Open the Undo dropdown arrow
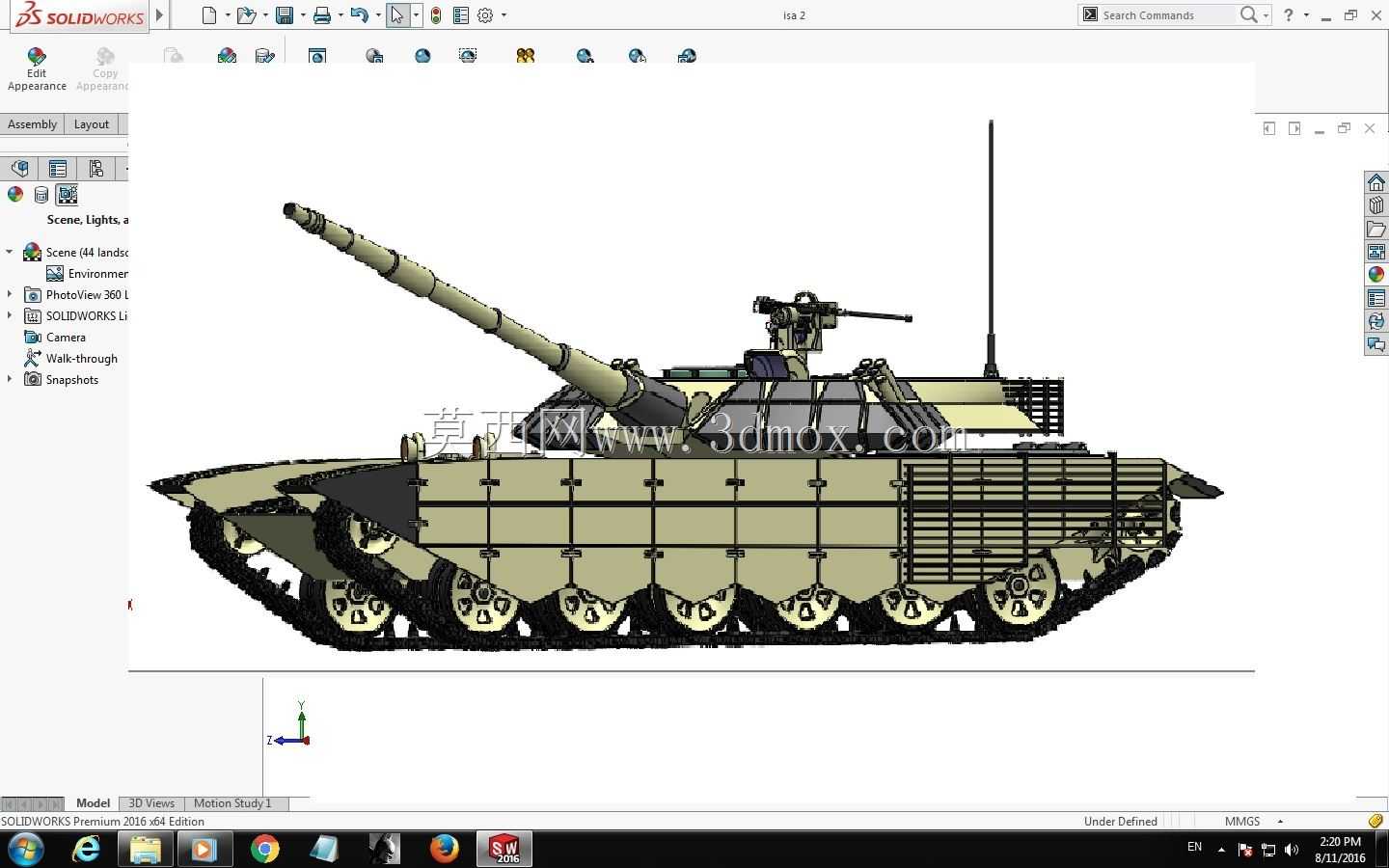The image size is (1389, 868). pos(378,15)
